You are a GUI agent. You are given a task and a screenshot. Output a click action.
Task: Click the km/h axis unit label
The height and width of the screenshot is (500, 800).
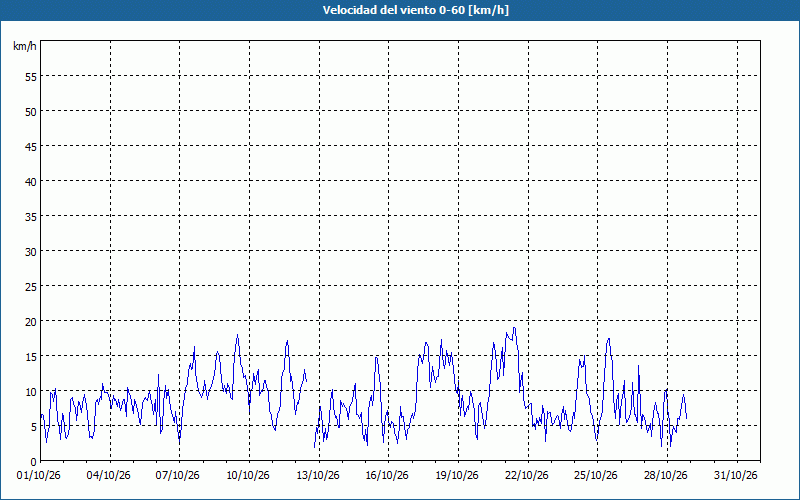click(x=25, y=46)
